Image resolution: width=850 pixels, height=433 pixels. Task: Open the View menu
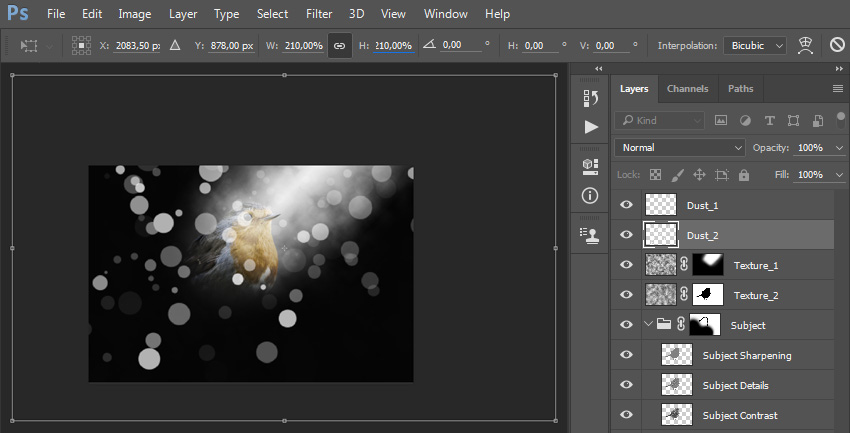tap(394, 14)
